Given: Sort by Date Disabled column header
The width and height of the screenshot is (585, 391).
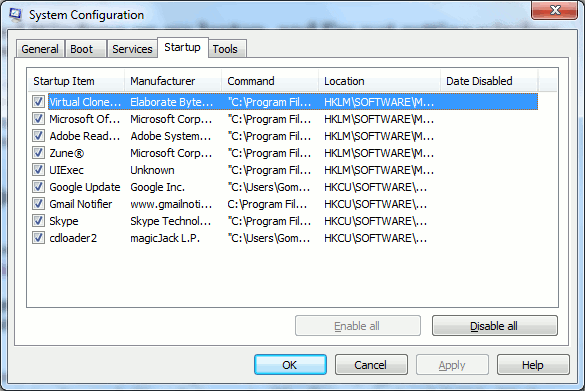Looking at the screenshot, I should pyautogui.click(x=489, y=81).
